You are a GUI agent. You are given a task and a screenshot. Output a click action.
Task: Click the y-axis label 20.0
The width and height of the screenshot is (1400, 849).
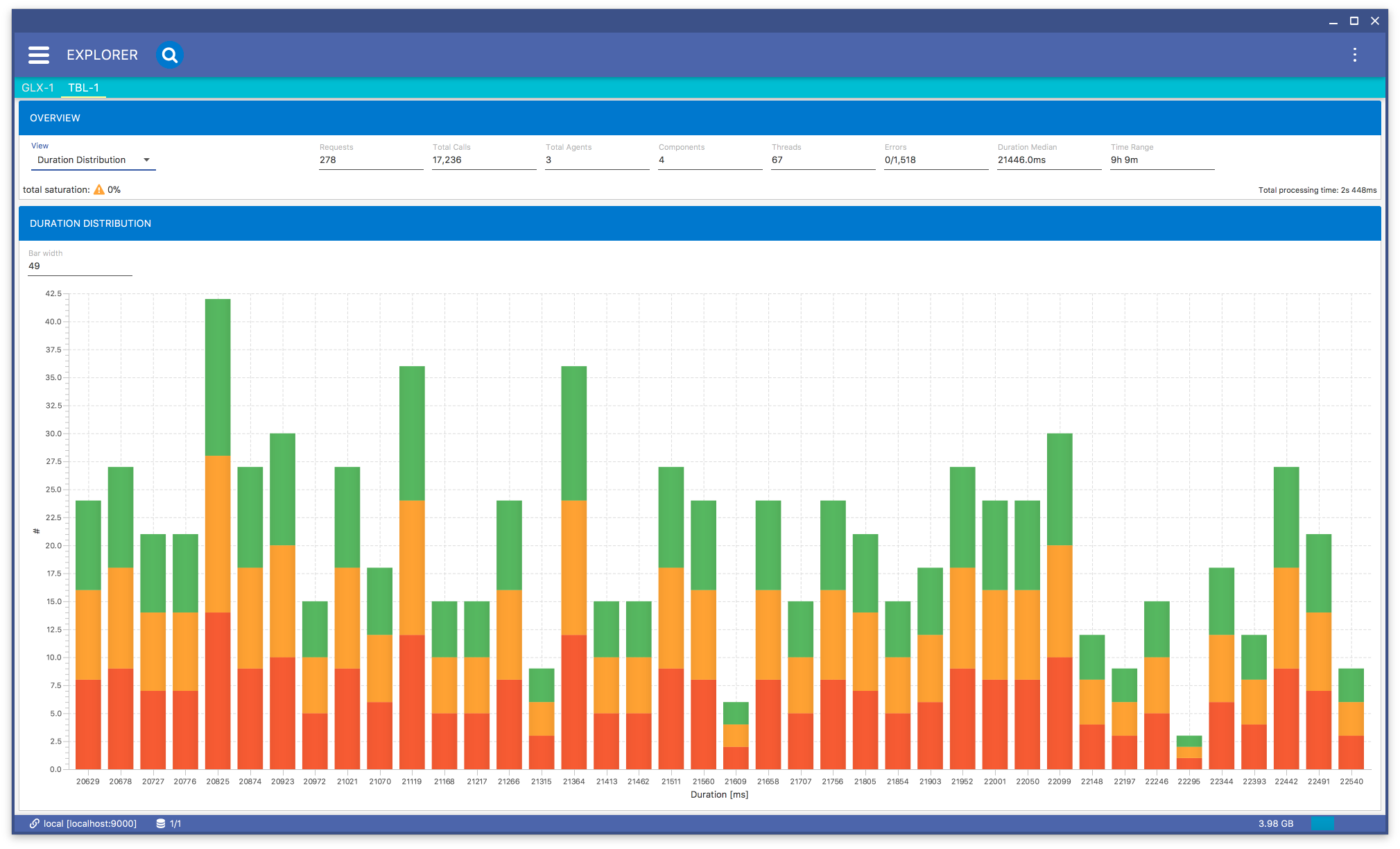coord(53,545)
